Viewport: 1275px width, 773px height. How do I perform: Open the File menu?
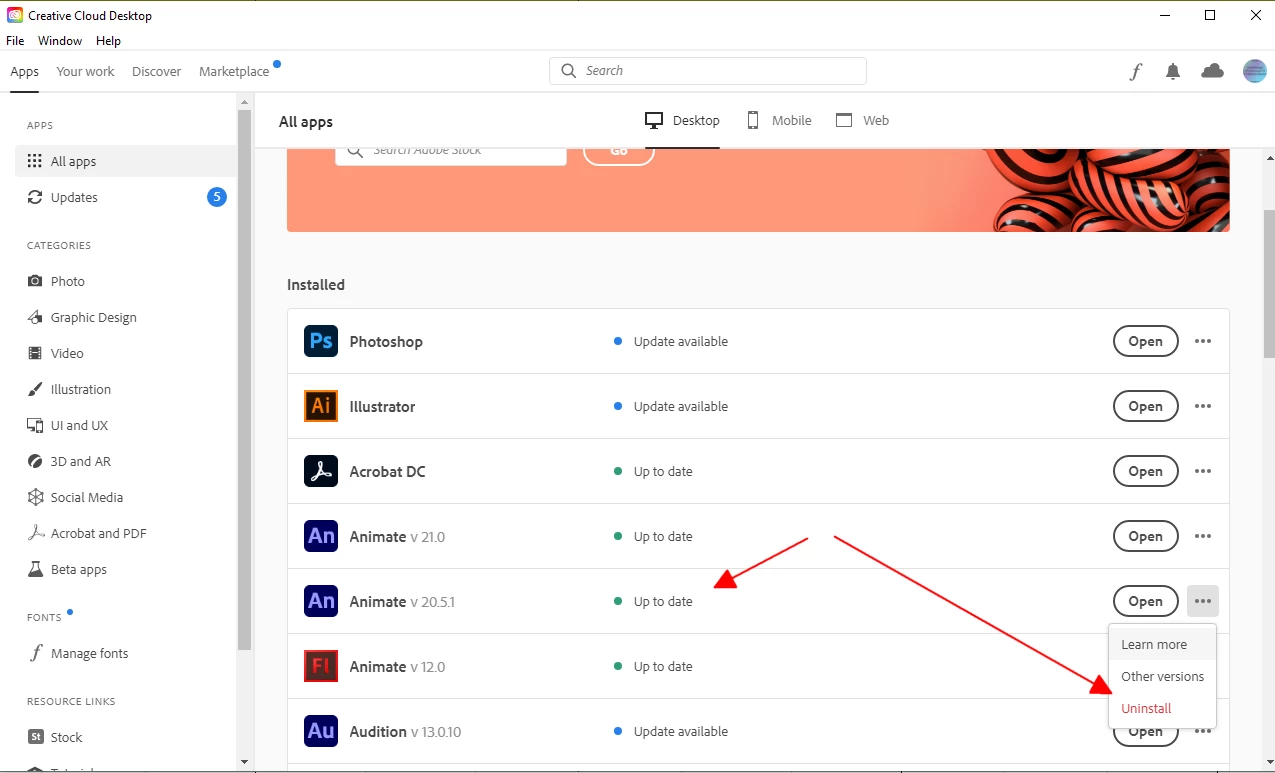[15, 41]
